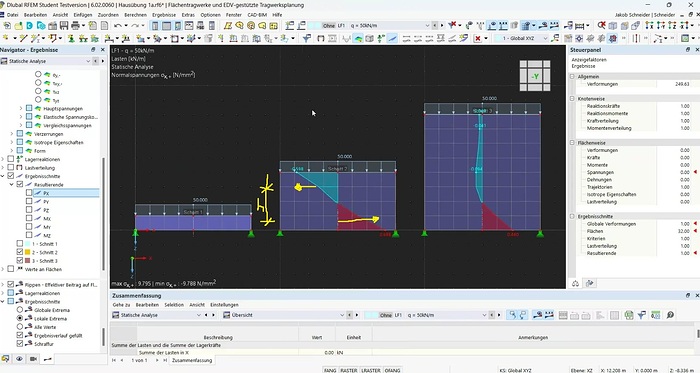The width and height of the screenshot is (700, 373).
Task: Click the delete results red X icon
Action: click(x=478, y=38)
